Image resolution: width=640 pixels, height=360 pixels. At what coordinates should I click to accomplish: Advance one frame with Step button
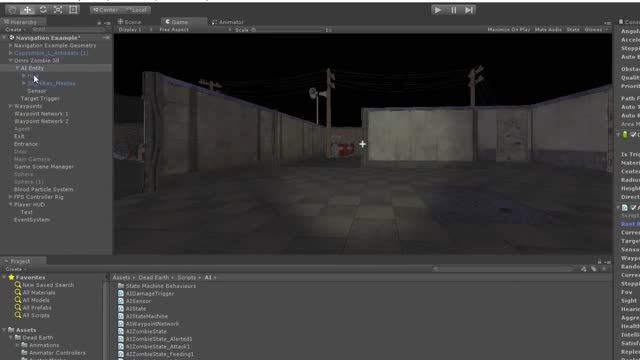(469, 10)
